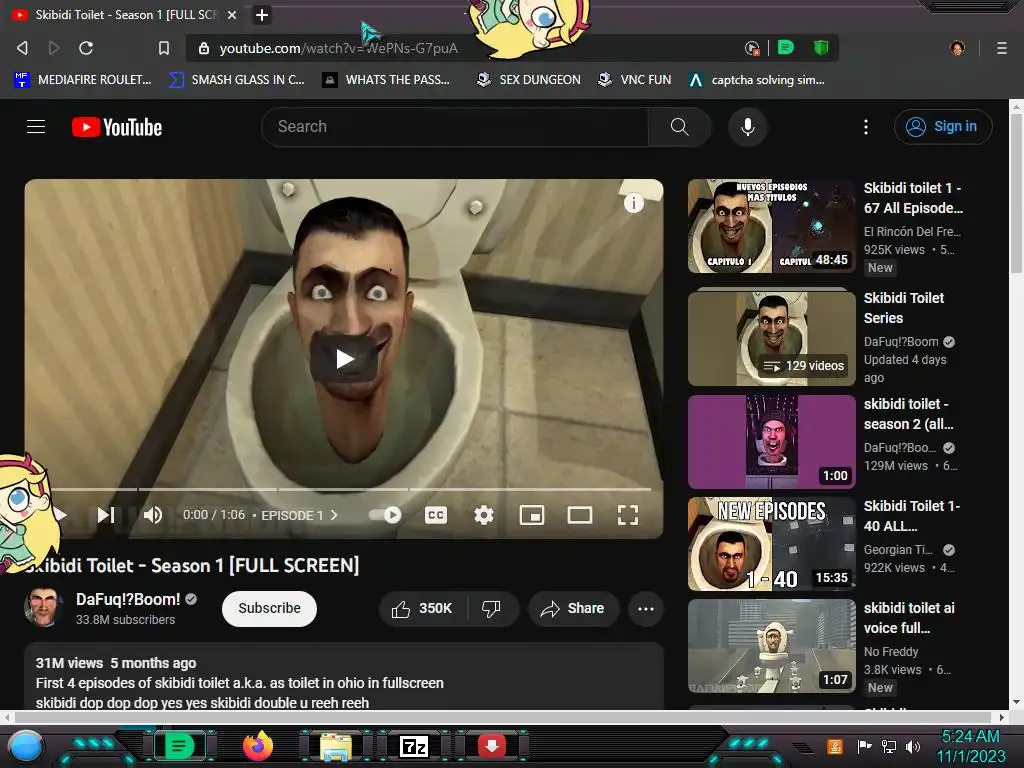Click the horizontal scrollbar at bottom
The height and width of the screenshot is (768, 1024).
click(x=503, y=717)
